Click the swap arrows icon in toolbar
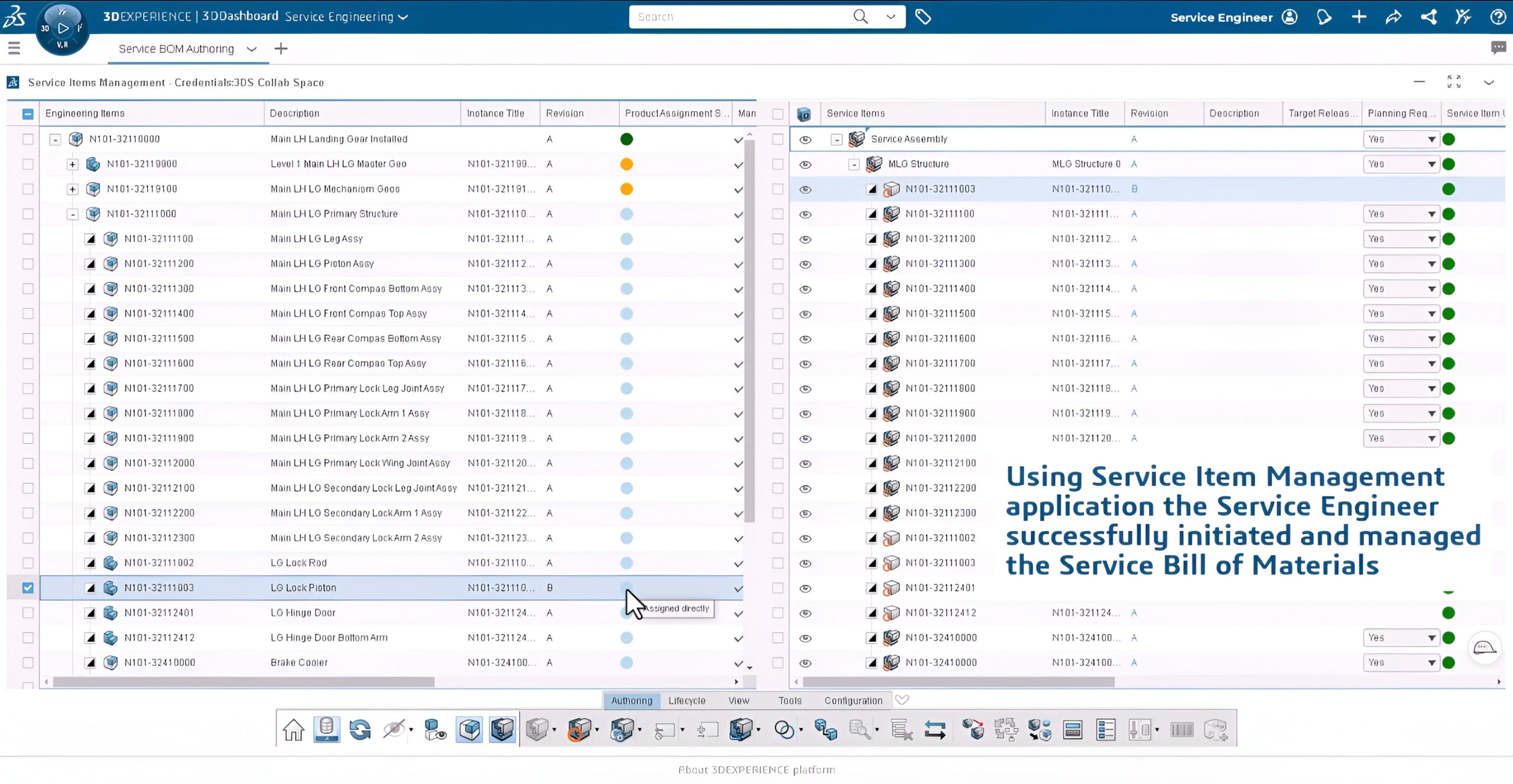The image size is (1513, 784). pyautogui.click(x=934, y=730)
